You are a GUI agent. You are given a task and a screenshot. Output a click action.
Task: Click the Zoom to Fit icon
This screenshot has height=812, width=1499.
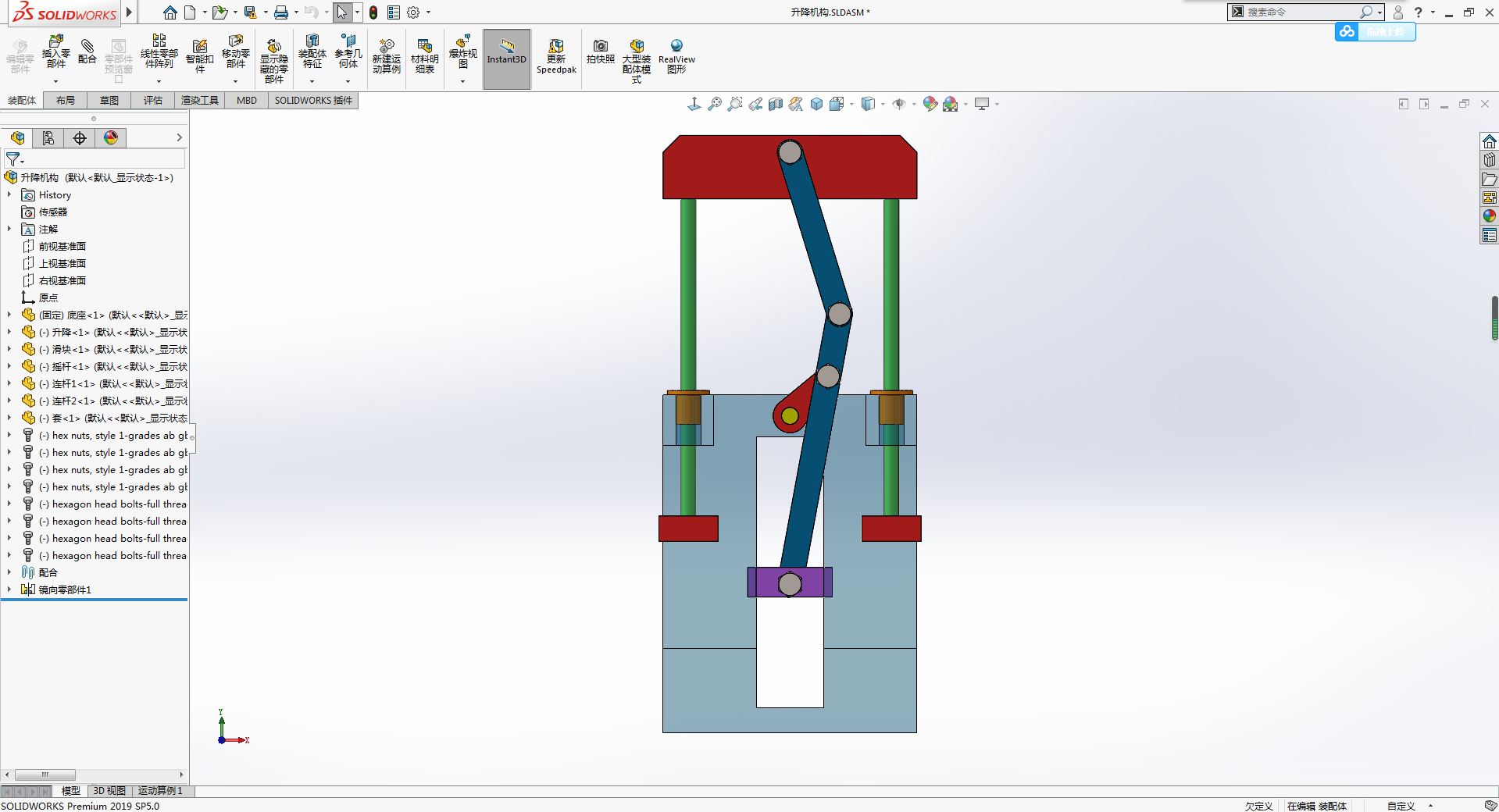point(715,104)
